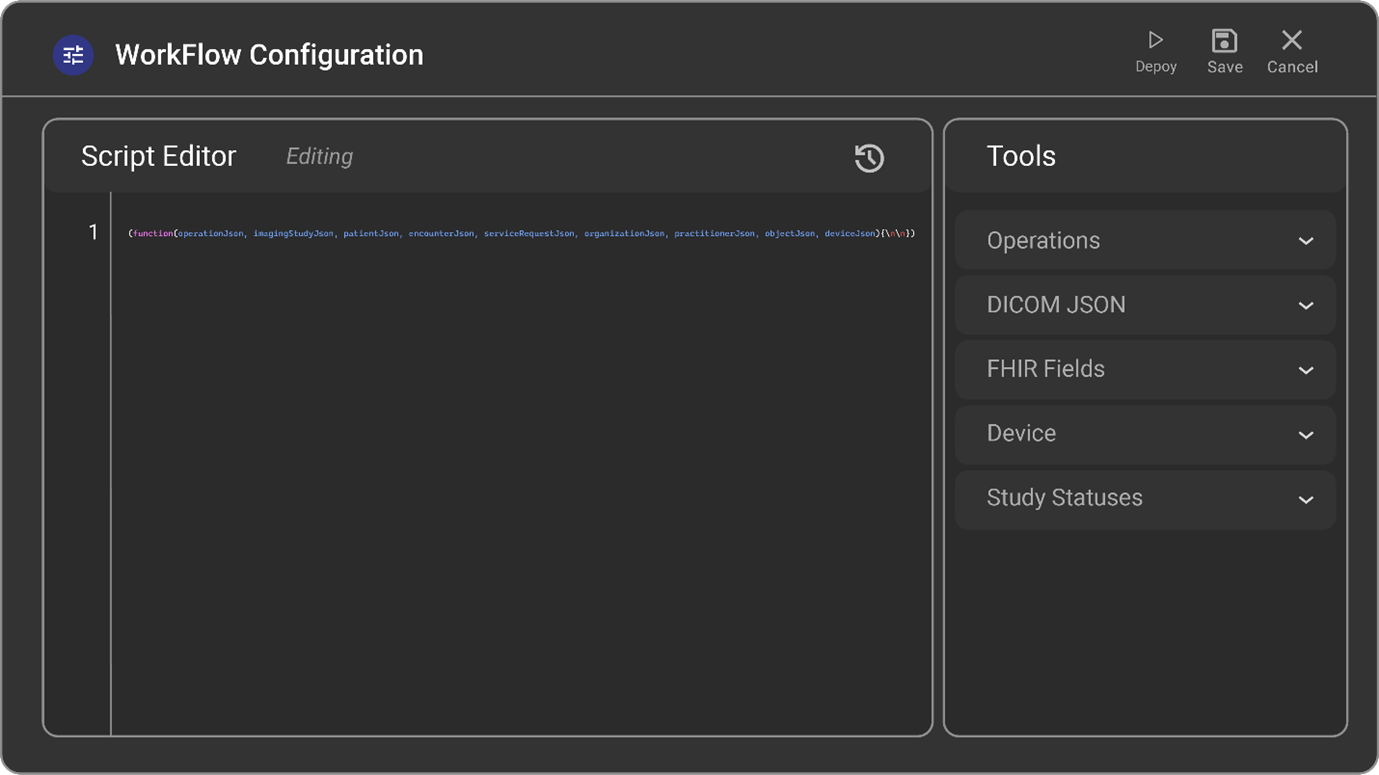Open the DICOM JSON section label
The image size is (1379, 775).
coord(1055,305)
